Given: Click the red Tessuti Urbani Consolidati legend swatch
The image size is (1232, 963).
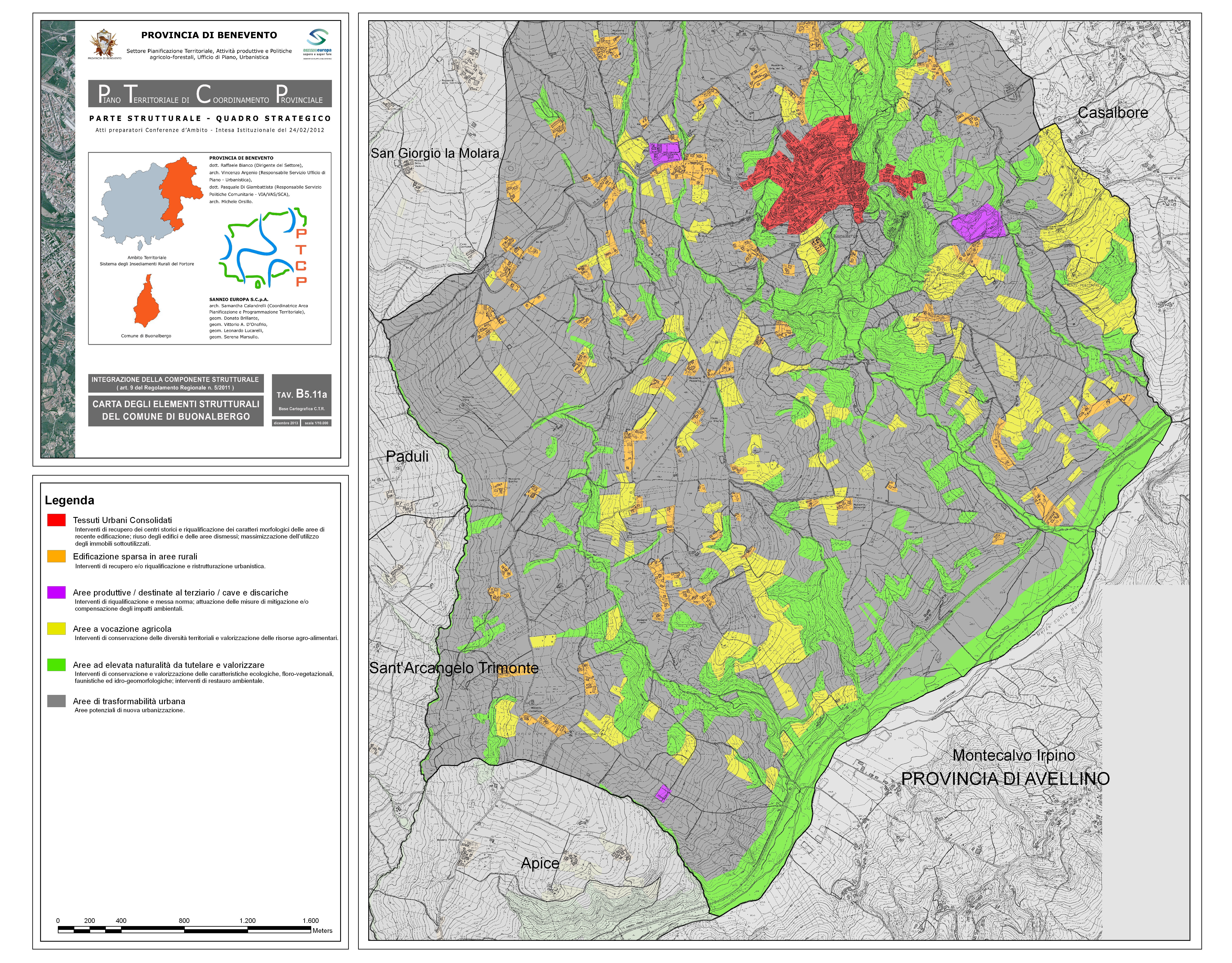Looking at the screenshot, I should 56,520.
